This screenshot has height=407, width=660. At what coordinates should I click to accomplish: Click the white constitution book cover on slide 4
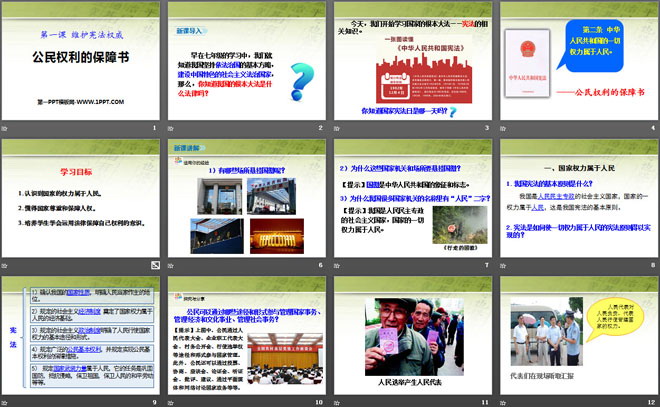tap(528, 61)
